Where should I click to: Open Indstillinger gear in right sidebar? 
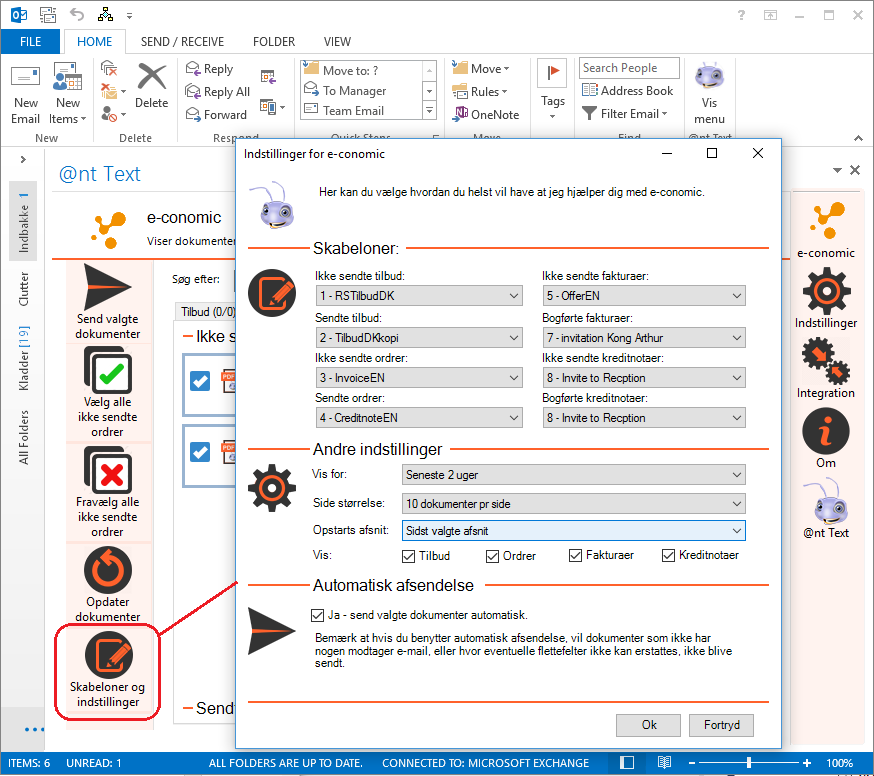click(x=826, y=298)
